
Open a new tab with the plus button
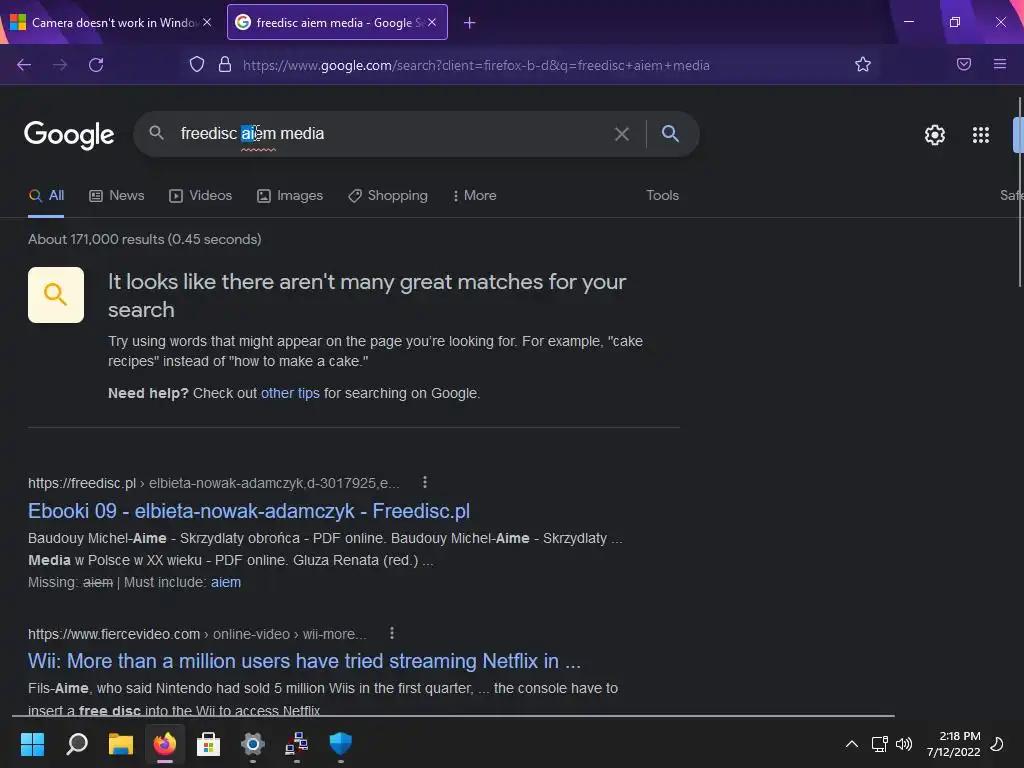470,23
